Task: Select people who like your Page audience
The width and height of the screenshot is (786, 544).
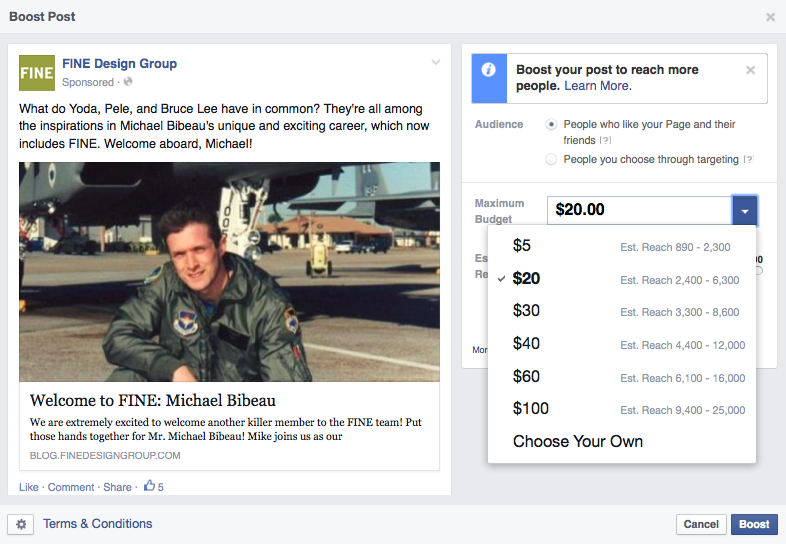Action: 552,125
